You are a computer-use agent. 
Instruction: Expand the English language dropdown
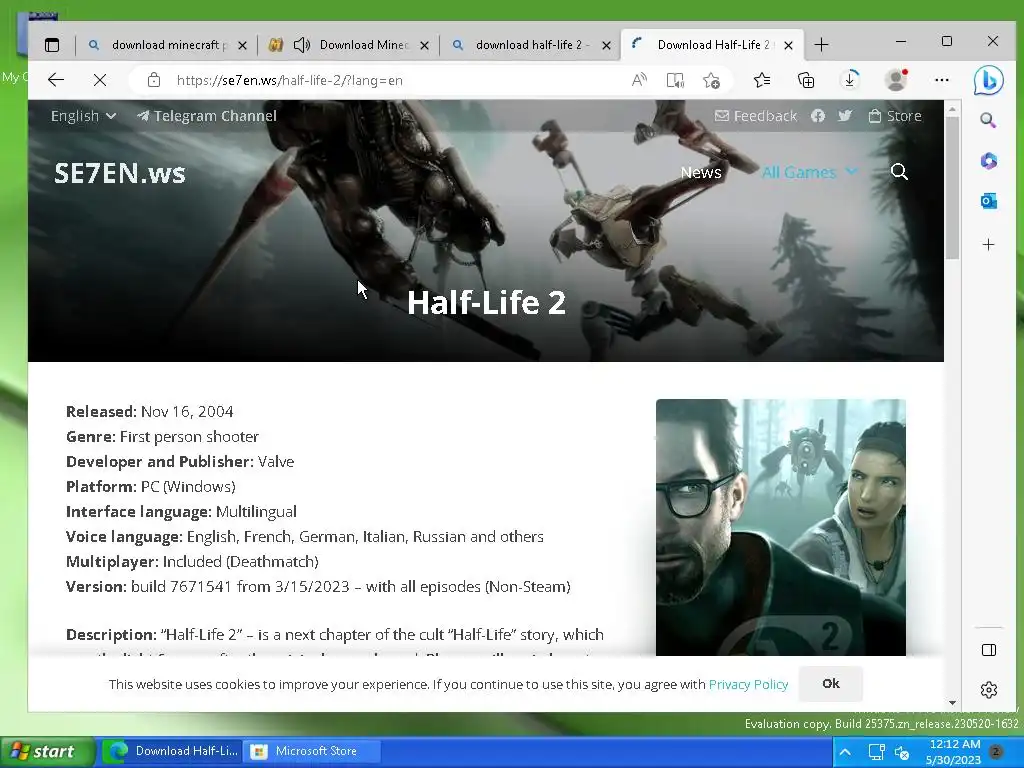pos(84,116)
